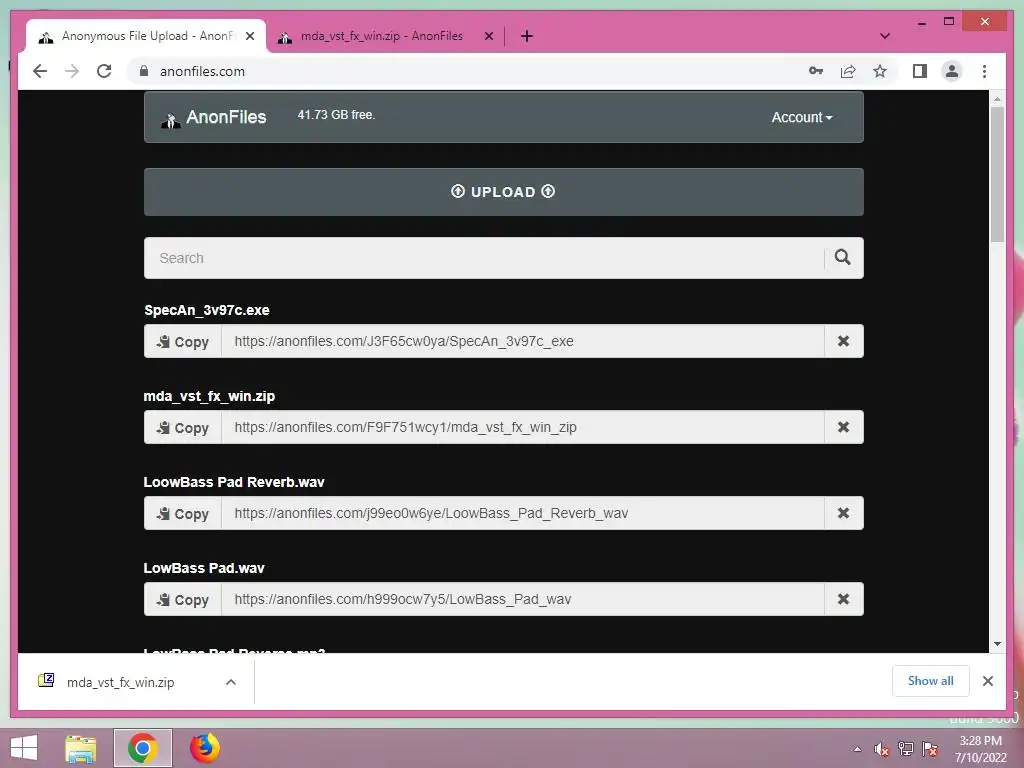Open the Chrome three-dot menu
This screenshot has height=768, width=1024.
[x=984, y=71]
